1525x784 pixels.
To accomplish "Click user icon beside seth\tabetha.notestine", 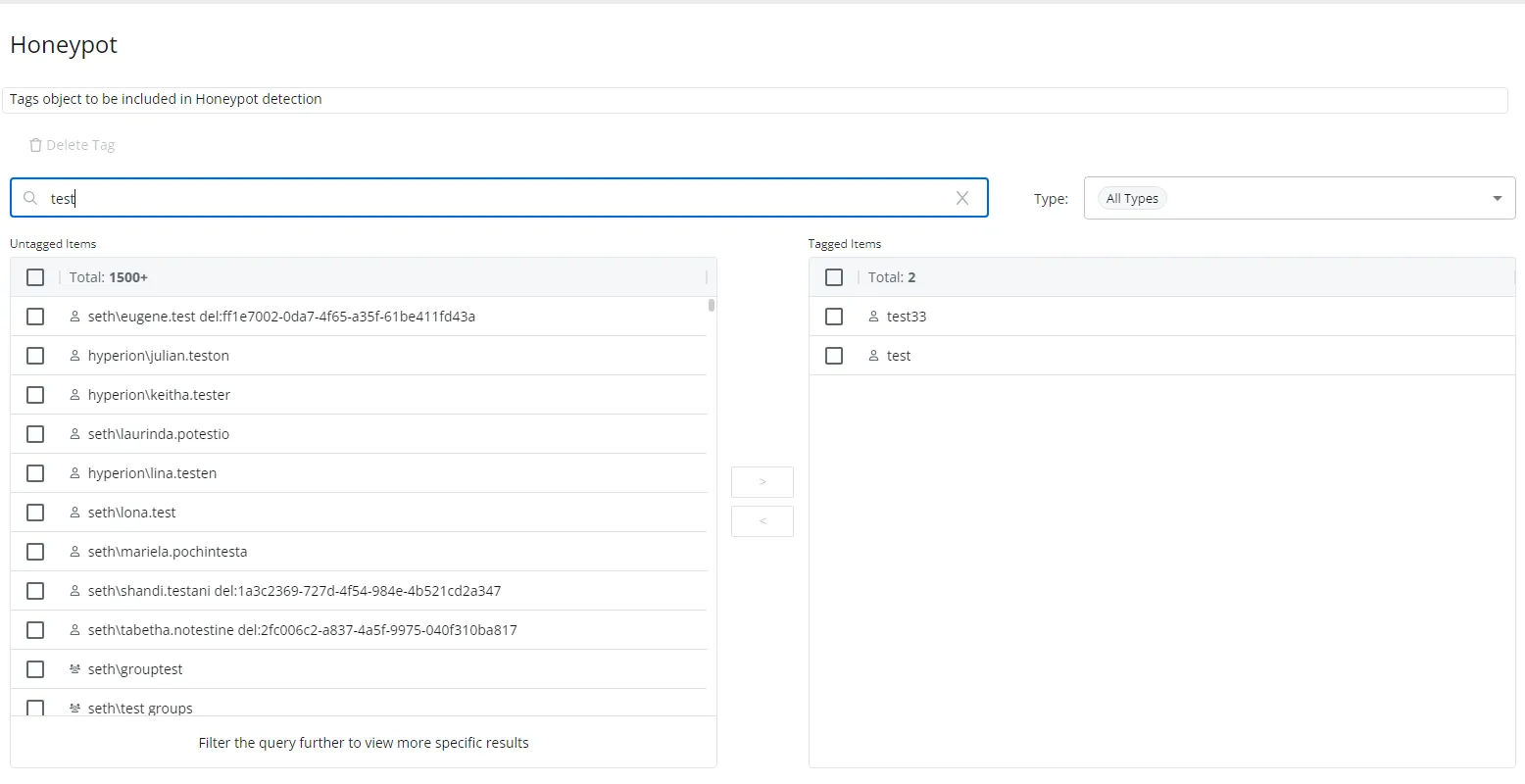I will tap(74, 630).
